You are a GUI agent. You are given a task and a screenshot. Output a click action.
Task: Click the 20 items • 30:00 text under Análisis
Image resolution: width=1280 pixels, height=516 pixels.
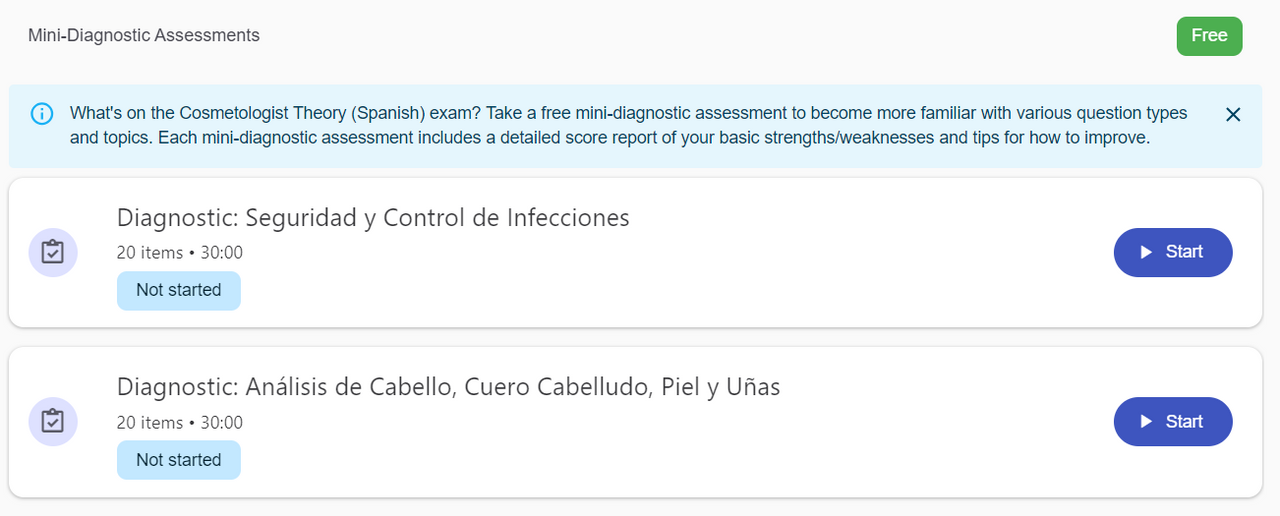tap(180, 423)
